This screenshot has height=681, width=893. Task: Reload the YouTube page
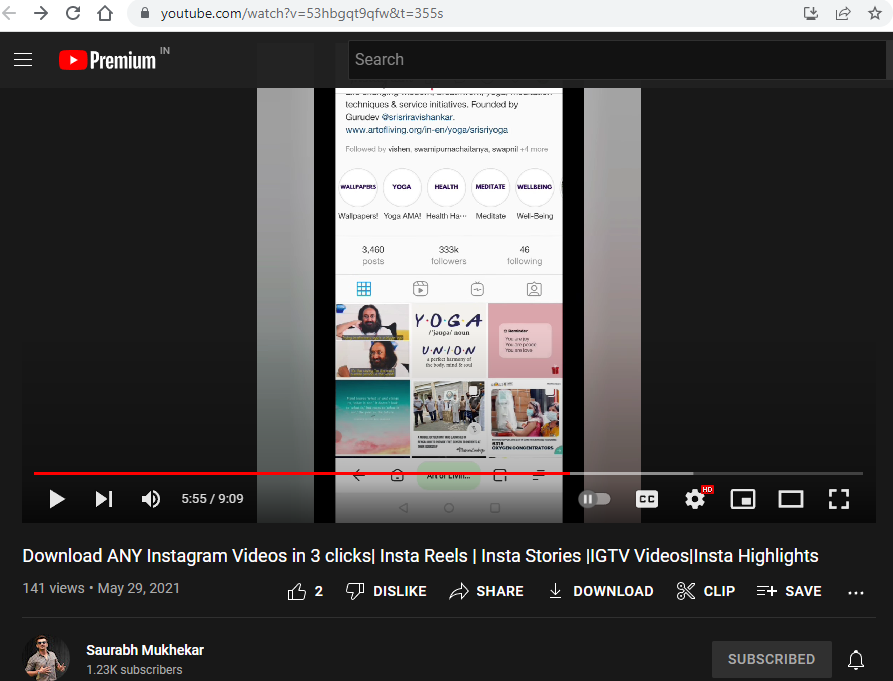click(x=73, y=13)
